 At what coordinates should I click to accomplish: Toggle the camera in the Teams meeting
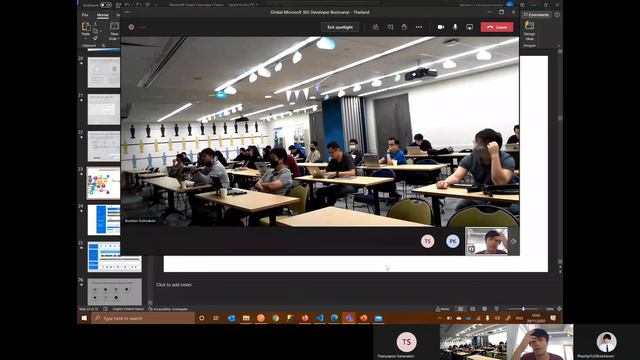pos(441,27)
